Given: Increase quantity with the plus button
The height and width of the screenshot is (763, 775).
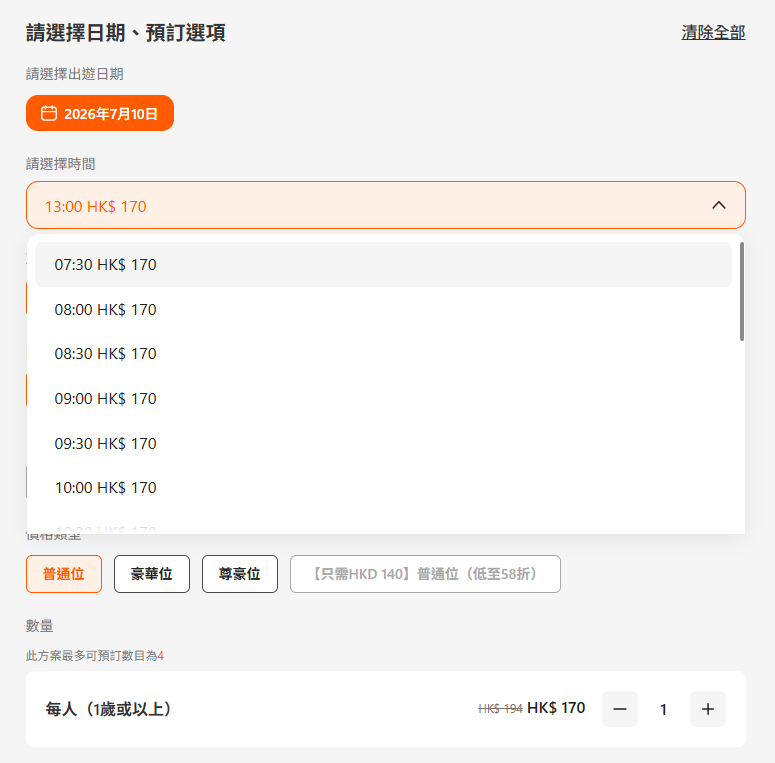Looking at the screenshot, I should tap(708, 709).
